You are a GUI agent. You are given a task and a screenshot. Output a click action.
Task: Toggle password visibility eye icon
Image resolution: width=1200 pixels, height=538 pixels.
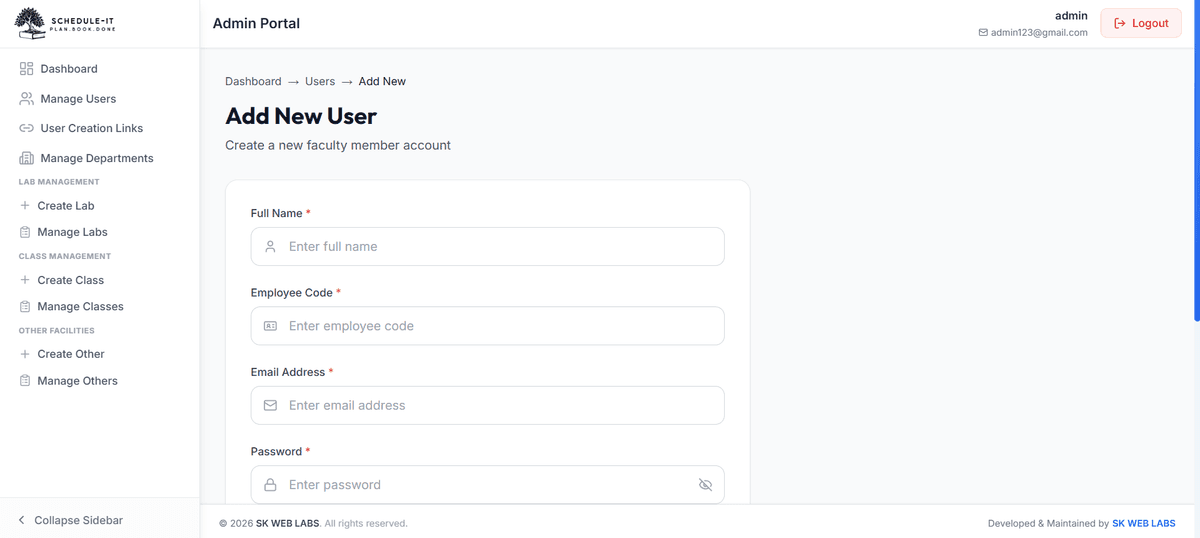pyautogui.click(x=705, y=485)
